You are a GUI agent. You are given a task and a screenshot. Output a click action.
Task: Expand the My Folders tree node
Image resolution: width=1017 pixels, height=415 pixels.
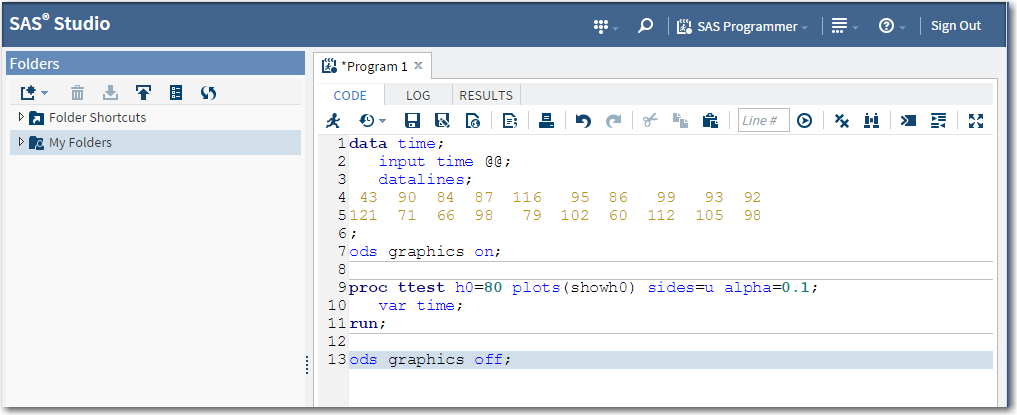[21, 142]
